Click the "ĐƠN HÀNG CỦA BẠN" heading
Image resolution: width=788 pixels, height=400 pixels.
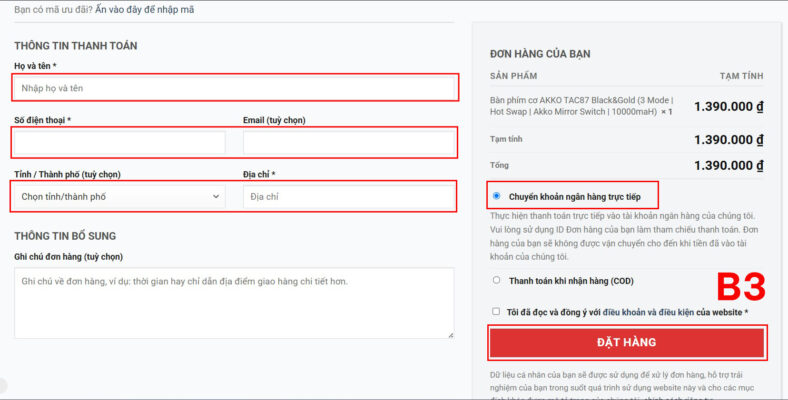coord(546,54)
